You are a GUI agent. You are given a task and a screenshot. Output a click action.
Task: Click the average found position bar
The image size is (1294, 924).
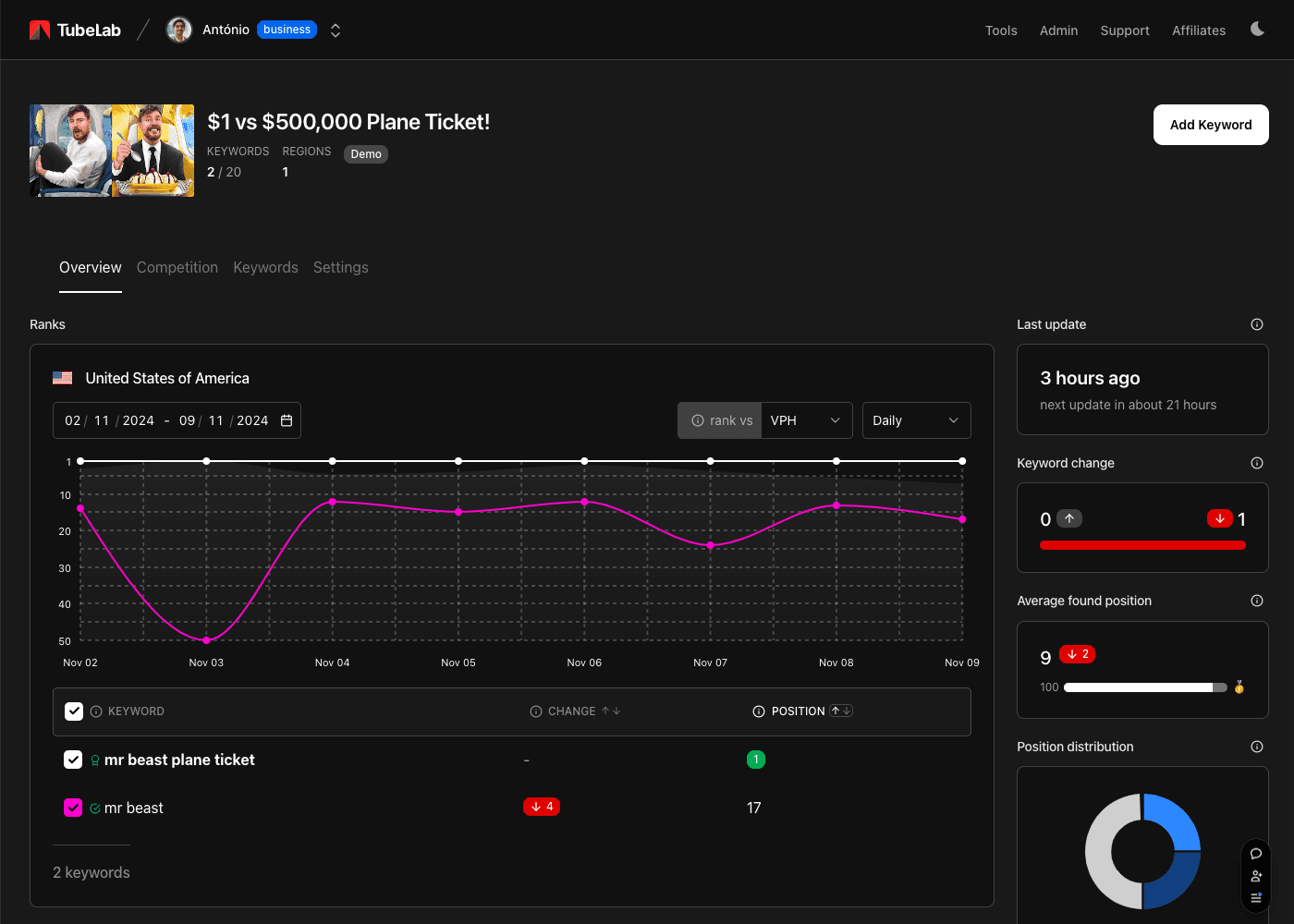coord(1145,687)
